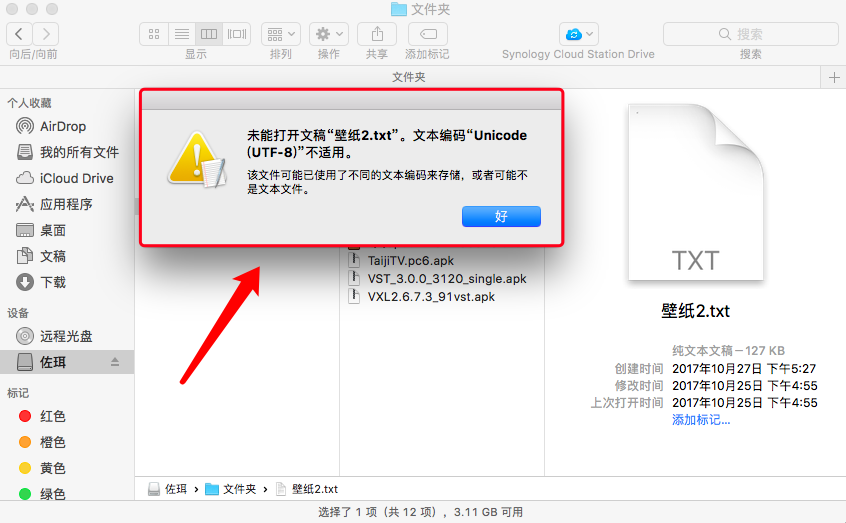Select the 佐珥 device in the sidebar
This screenshot has width=846, height=523.
pos(67,362)
